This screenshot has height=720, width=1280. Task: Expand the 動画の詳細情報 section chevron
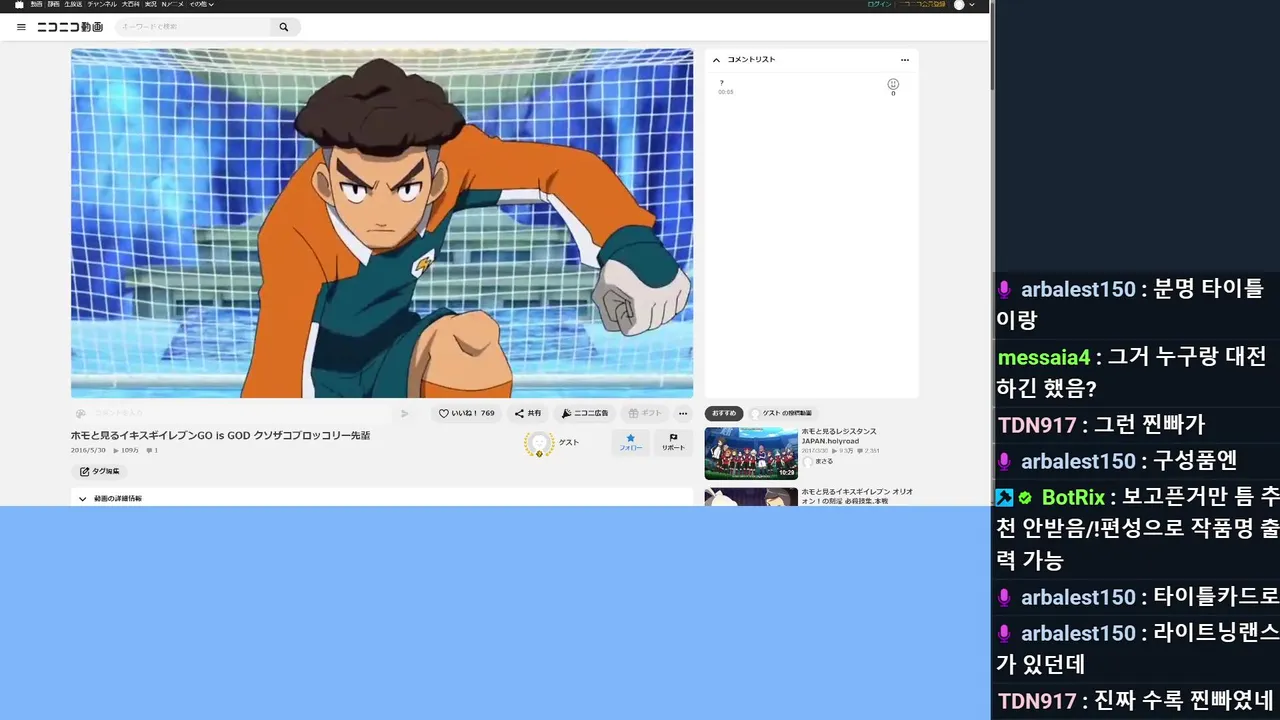pyautogui.click(x=83, y=498)
